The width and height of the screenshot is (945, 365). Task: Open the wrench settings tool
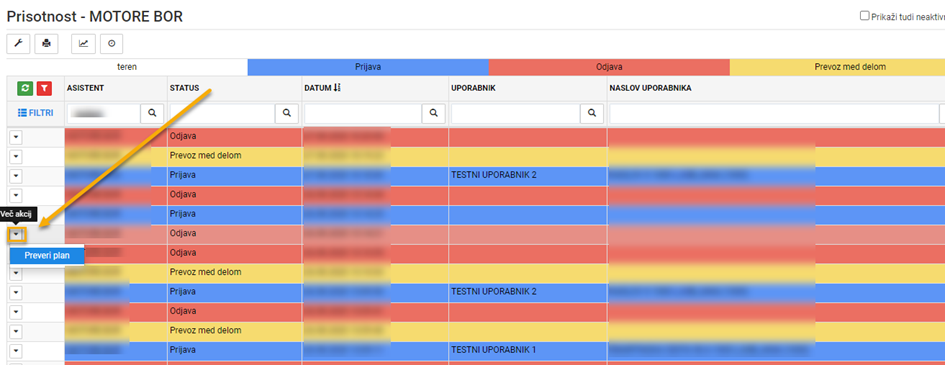(18, 43)
